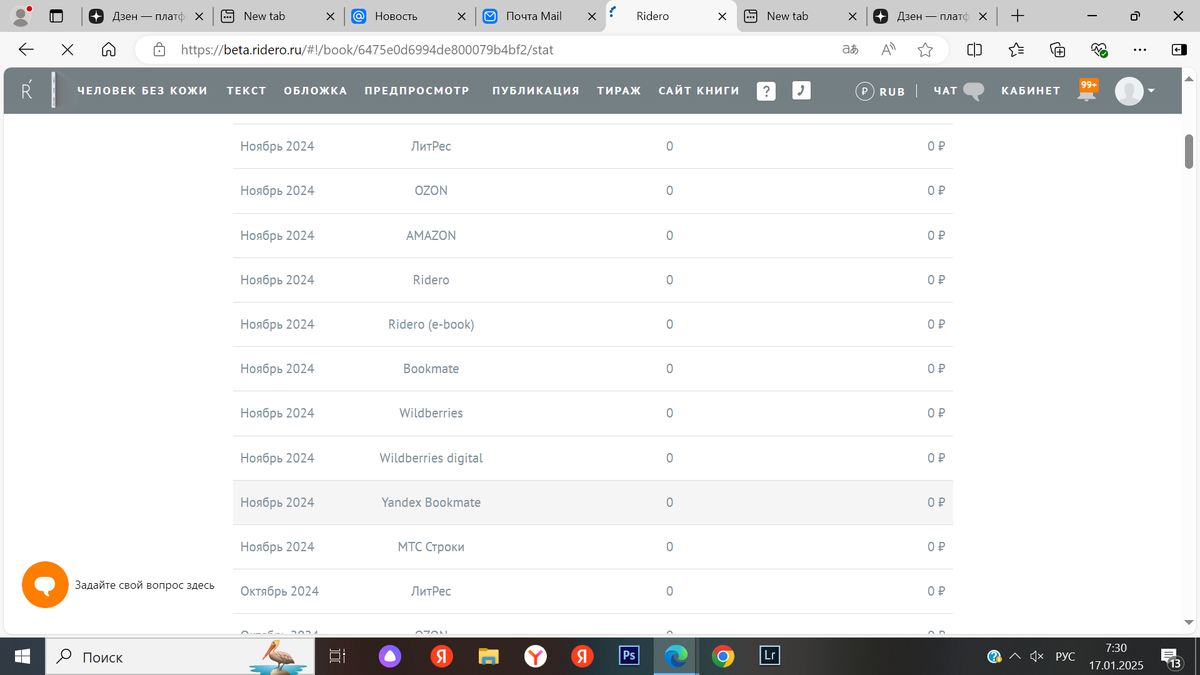The image size is (1200, 675).
Task: Click the Ridero (e-book) row text
Action: coord(431,324)
